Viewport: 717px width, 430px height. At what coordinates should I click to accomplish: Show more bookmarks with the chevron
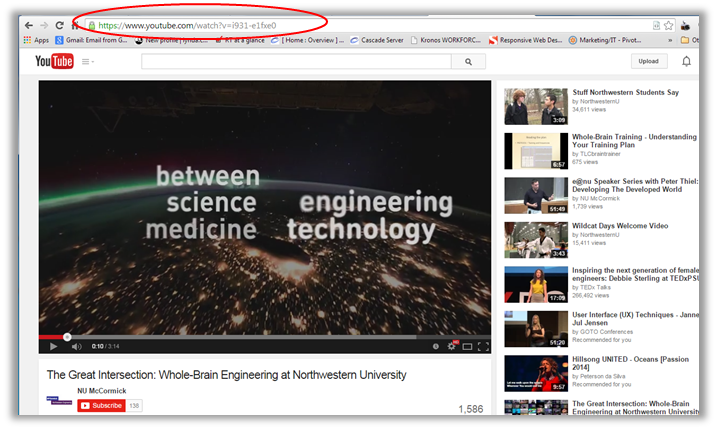[670, 40]
